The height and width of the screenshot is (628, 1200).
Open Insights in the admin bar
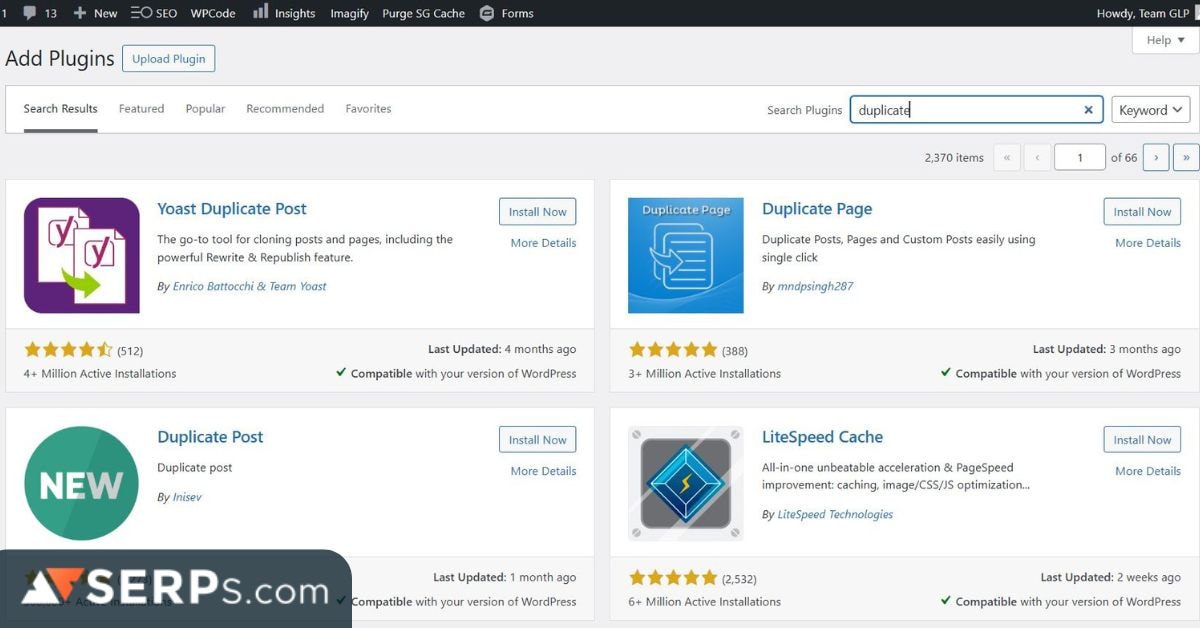click(284, 13)
